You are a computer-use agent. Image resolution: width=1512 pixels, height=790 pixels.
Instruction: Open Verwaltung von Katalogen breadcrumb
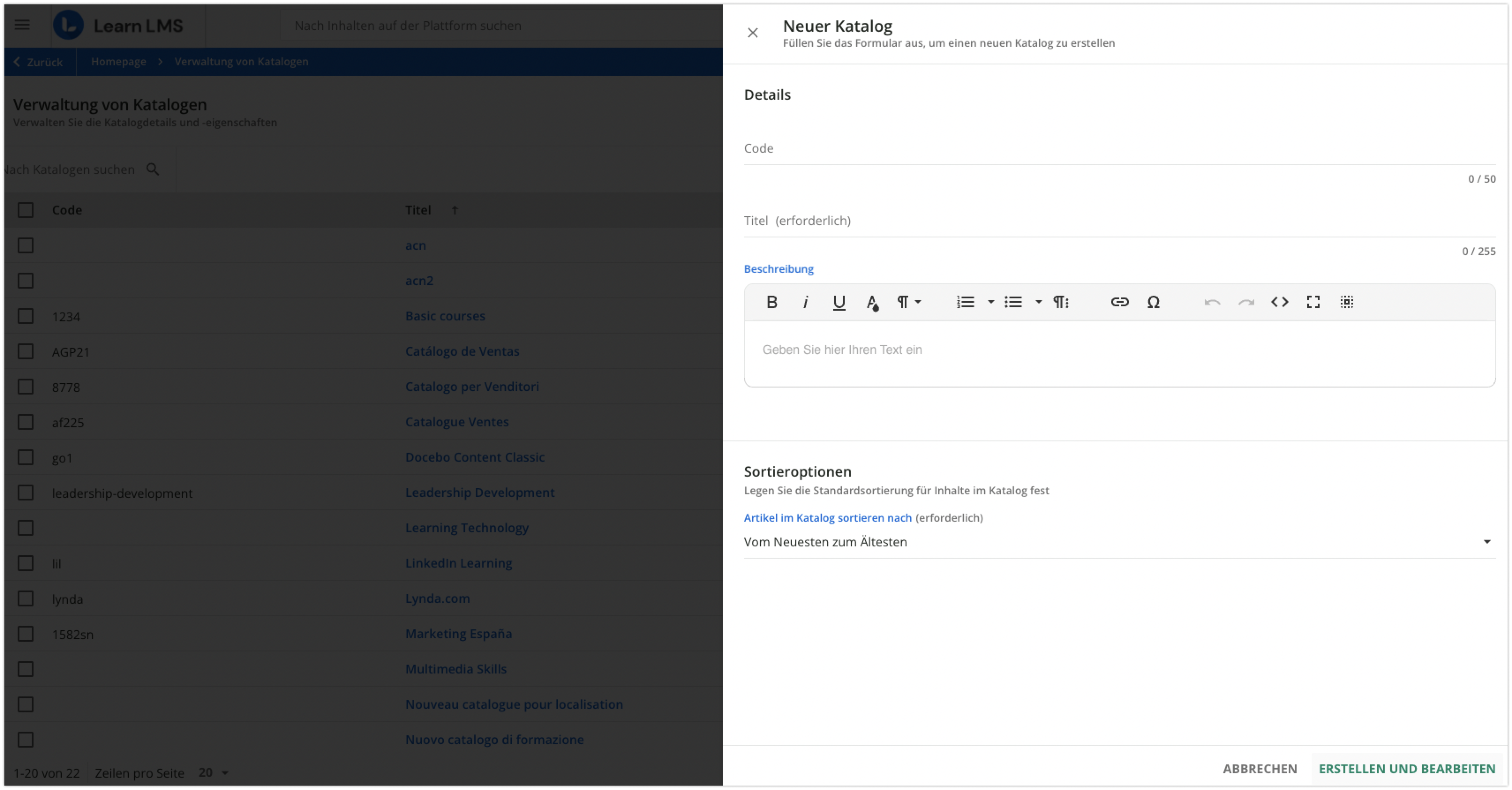(x=241, y=62)
